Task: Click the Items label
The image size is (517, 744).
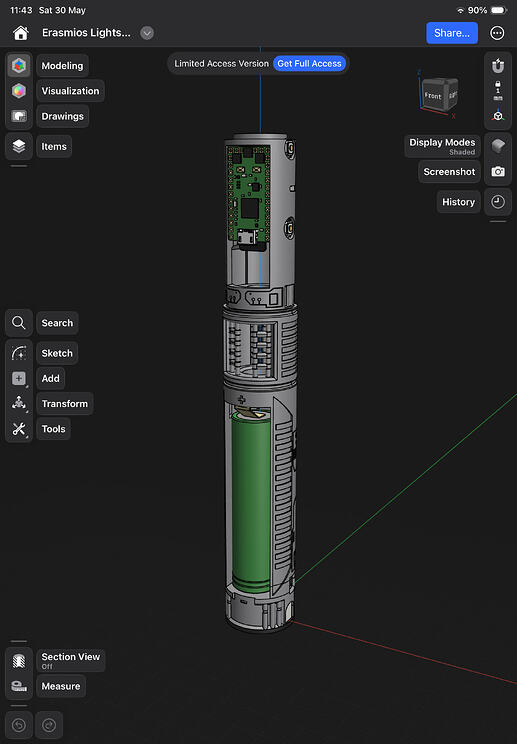Action: click(x=54, y=147)
